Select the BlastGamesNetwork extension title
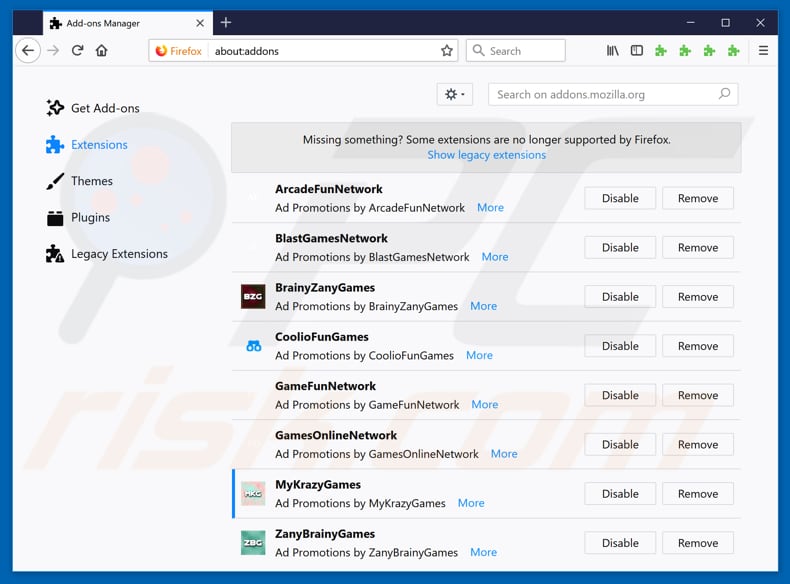Image resolution: width=790 pixels, height=584 pixels. [x=331, y=238]
